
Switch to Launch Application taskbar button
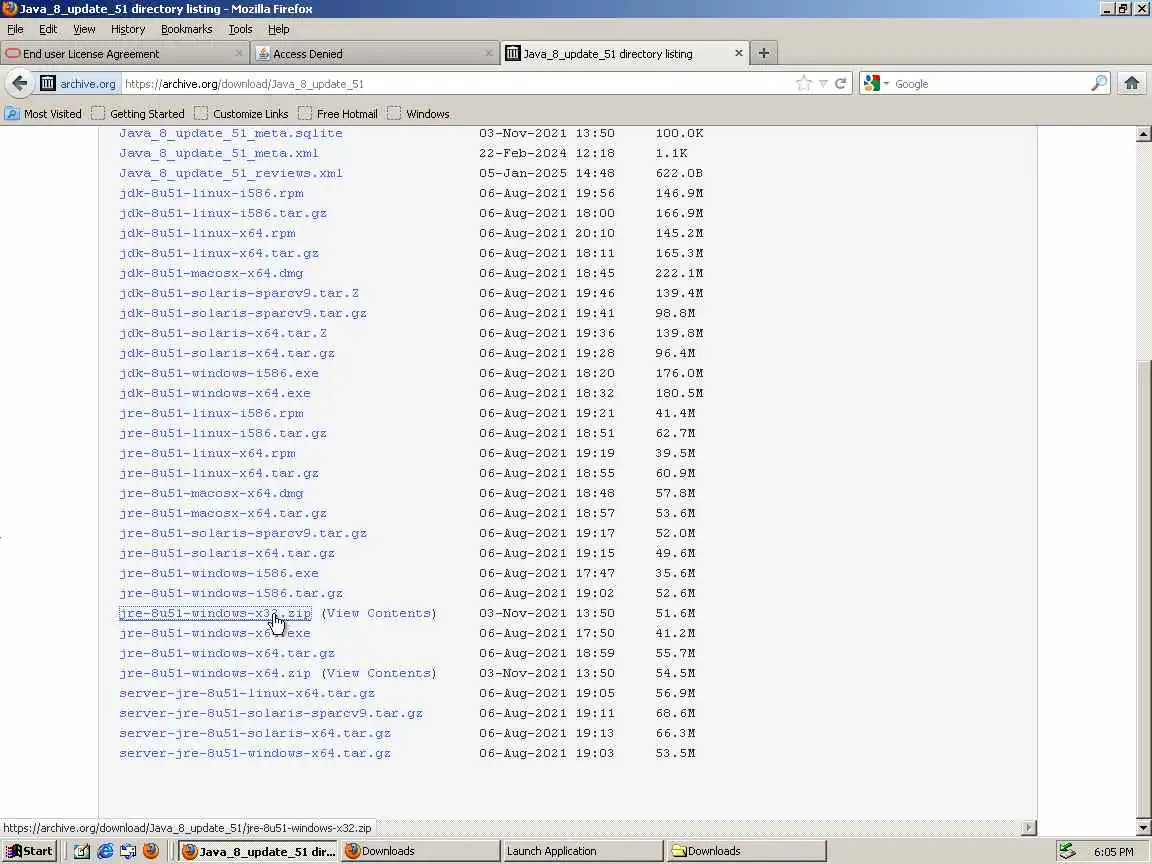coord(583,851)
